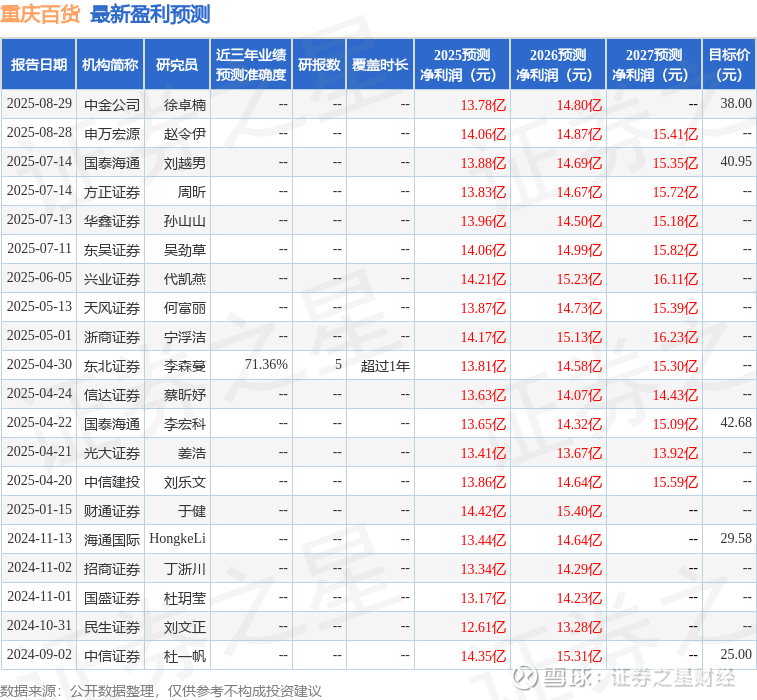Select the 近三年业绩预测准确度 column header
Image resolution: width=757 pixels, height=700 pixels.
[251, 64]
